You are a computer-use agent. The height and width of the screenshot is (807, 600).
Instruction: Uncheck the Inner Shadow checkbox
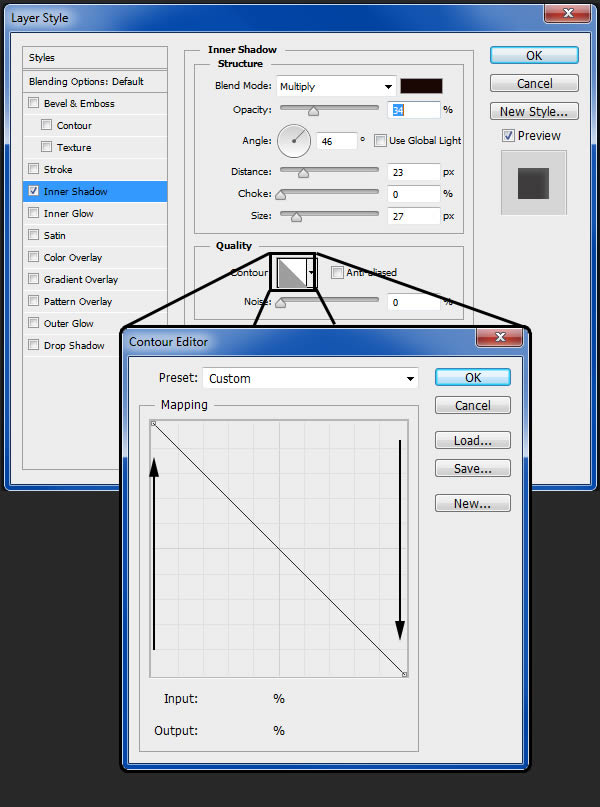tap(33, 190)
